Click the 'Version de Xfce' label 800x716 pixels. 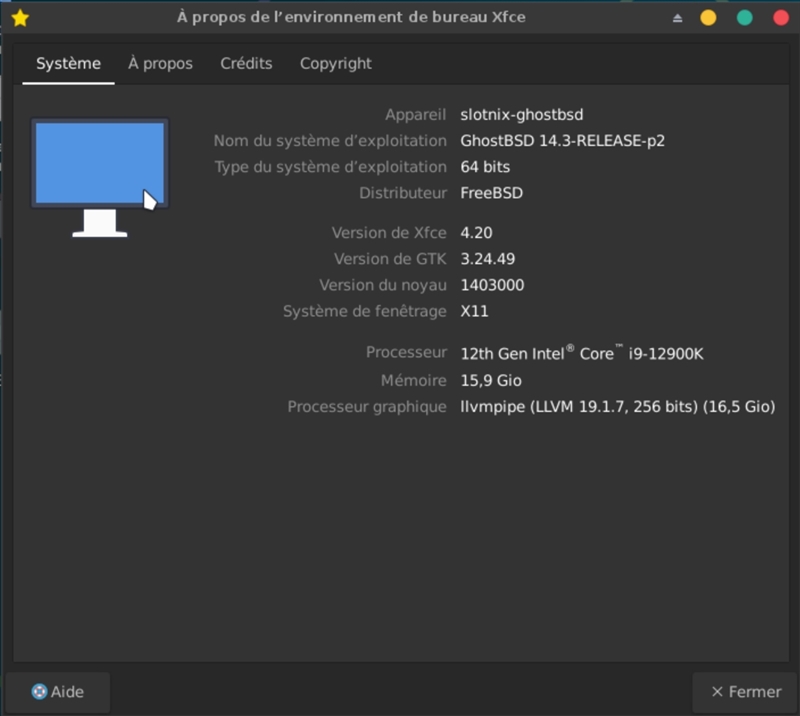click(389, 233)
